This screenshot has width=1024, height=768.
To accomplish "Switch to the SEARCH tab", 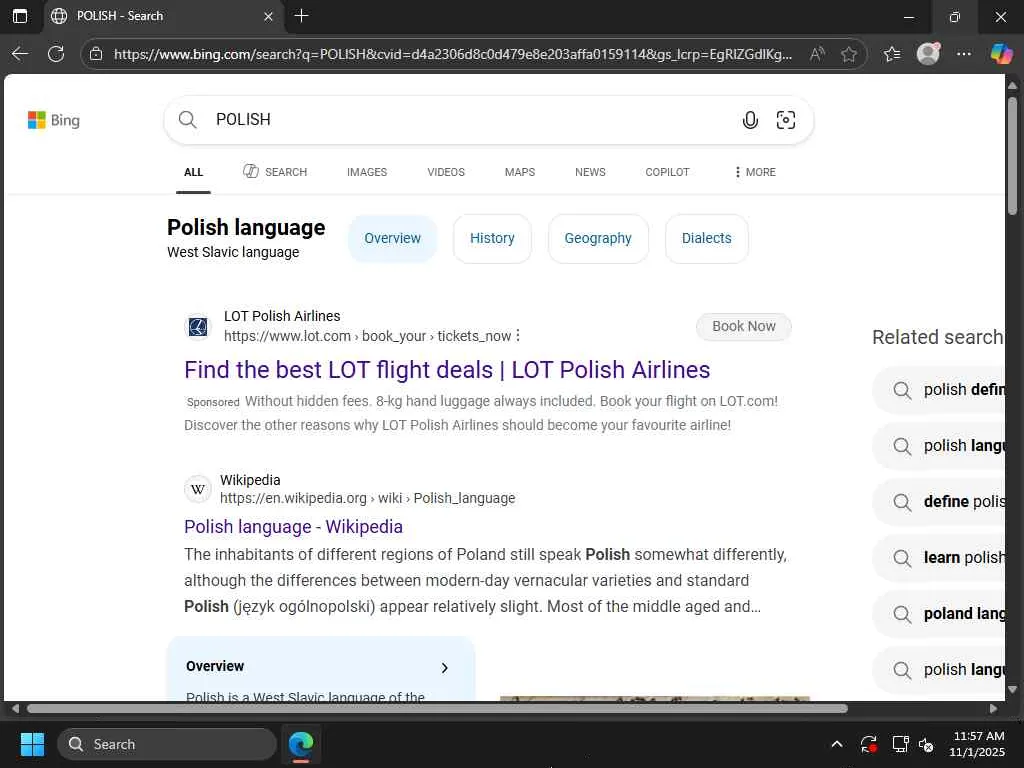I will tap(275, 172).
